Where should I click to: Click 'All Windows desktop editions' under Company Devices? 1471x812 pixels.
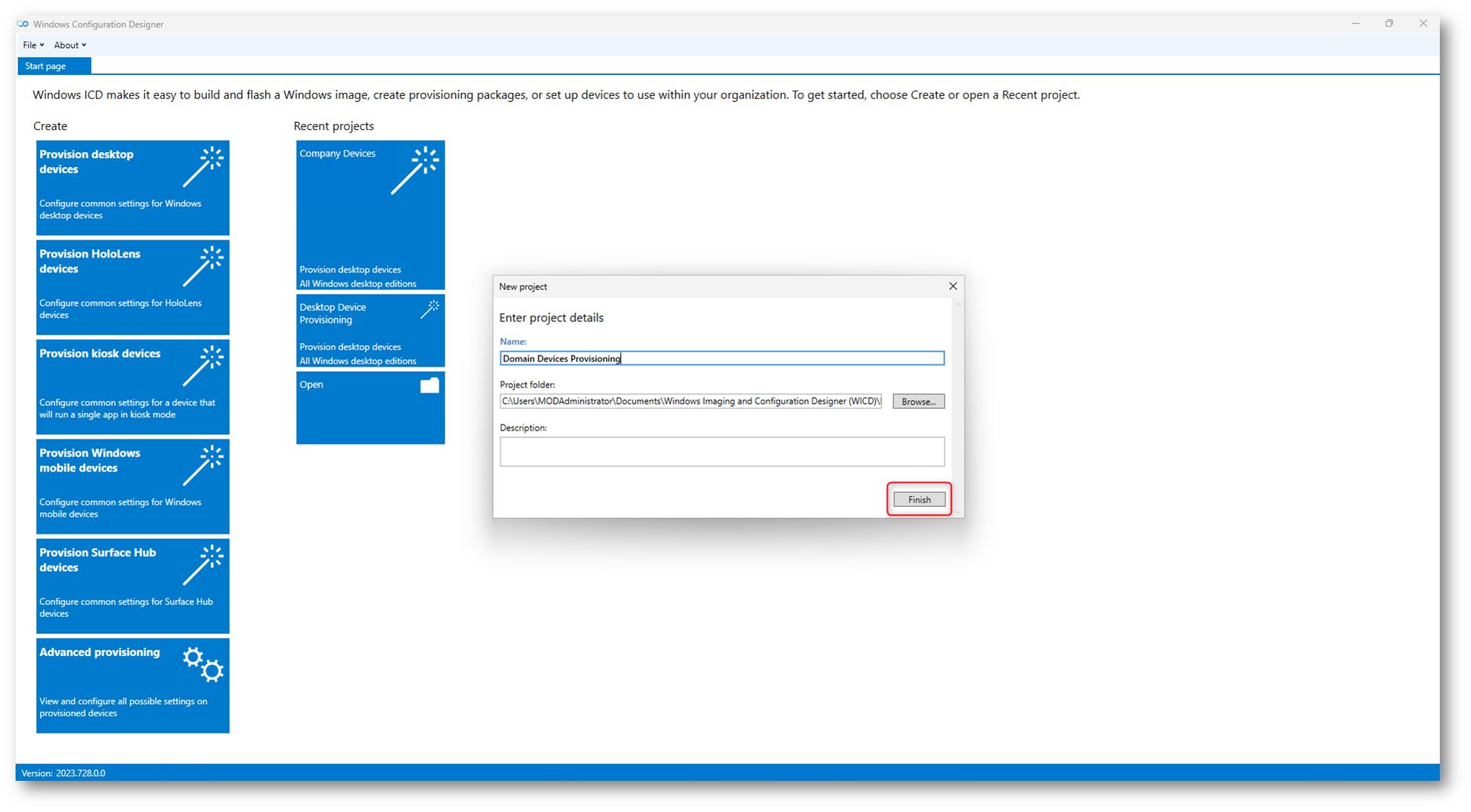358,284
